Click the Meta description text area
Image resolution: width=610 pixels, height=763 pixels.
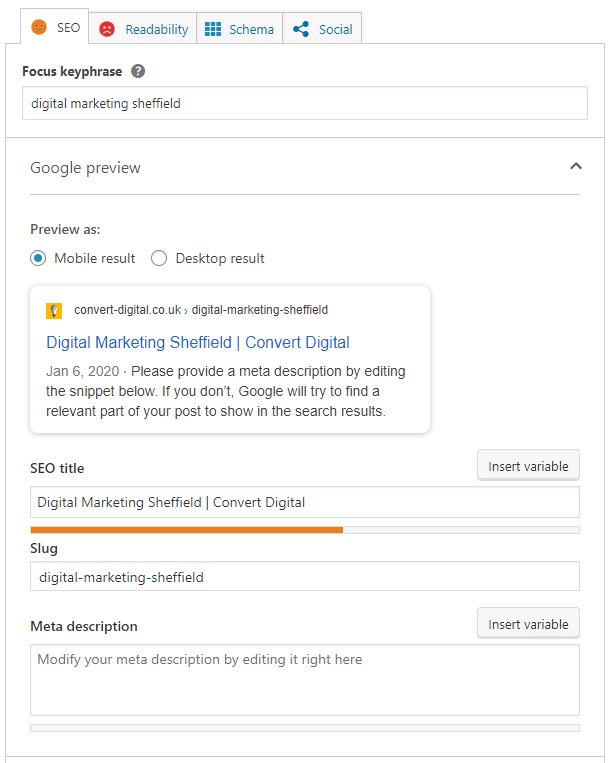click(x=304, y=680)
